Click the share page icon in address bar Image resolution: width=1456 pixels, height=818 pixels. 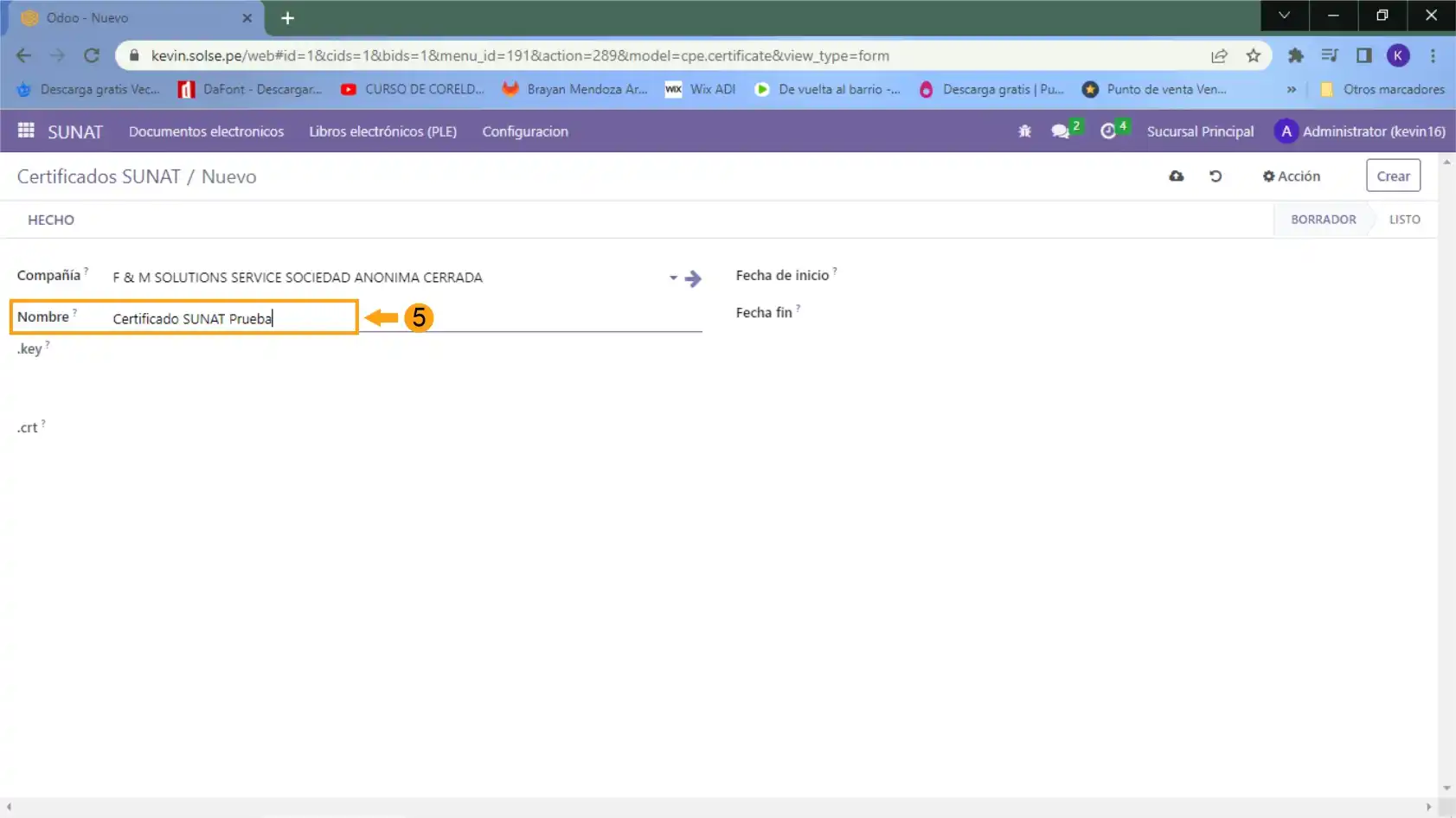pos(1219,55)
